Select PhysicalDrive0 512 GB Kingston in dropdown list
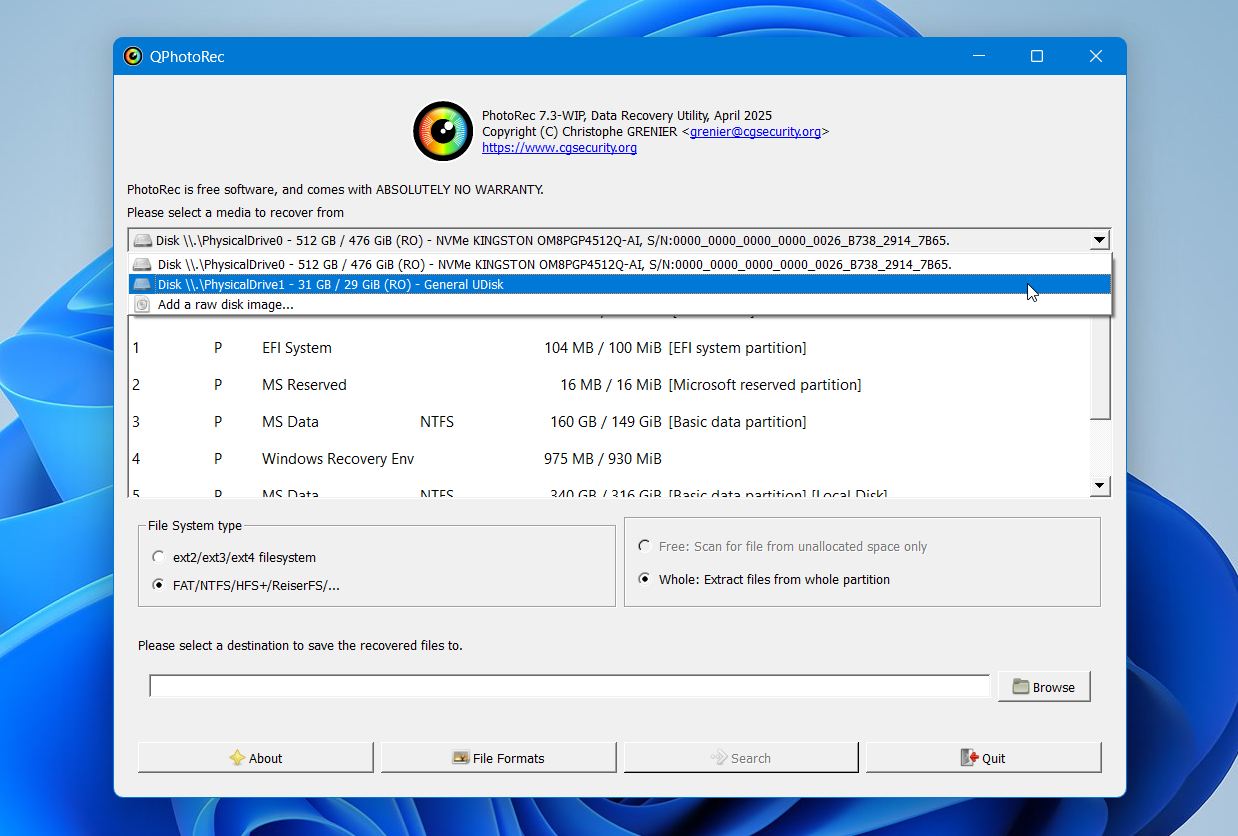 (x=620, y=265)
